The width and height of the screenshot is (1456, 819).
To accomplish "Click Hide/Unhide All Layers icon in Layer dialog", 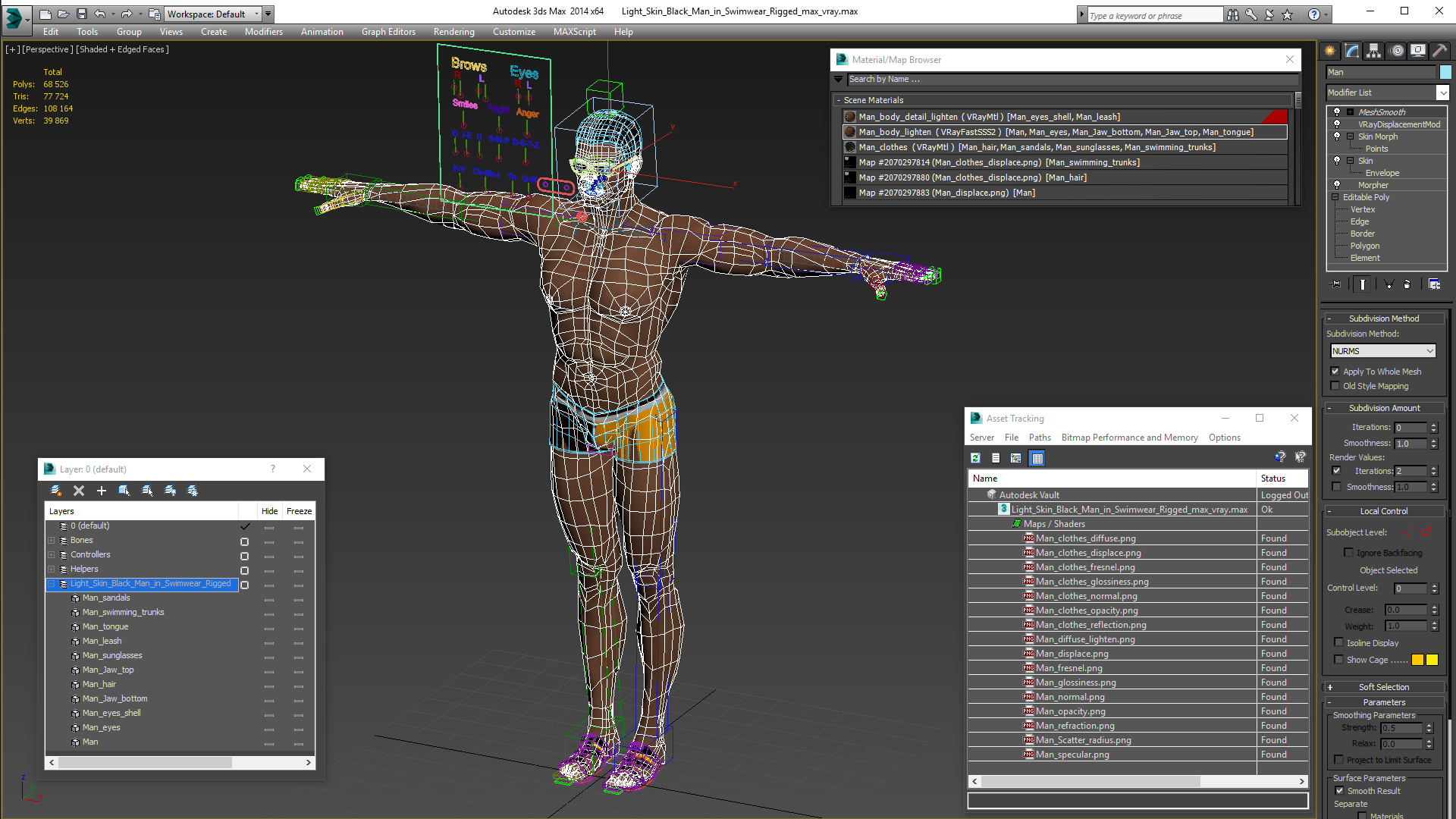I will coord(170,491).
